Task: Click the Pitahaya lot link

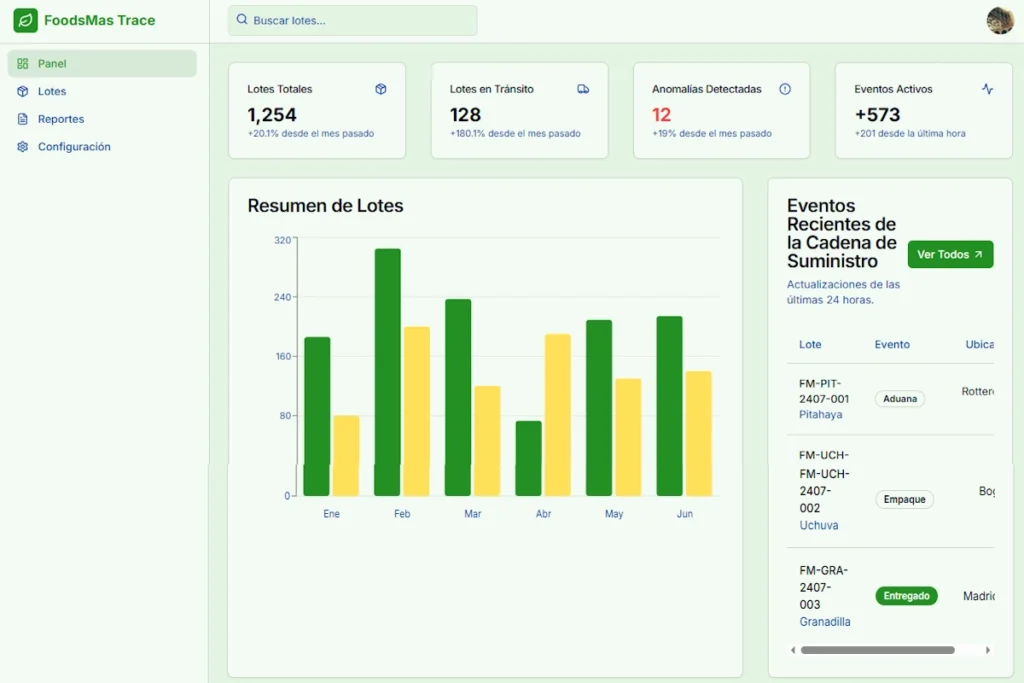Action: click(x=820, y=414)
